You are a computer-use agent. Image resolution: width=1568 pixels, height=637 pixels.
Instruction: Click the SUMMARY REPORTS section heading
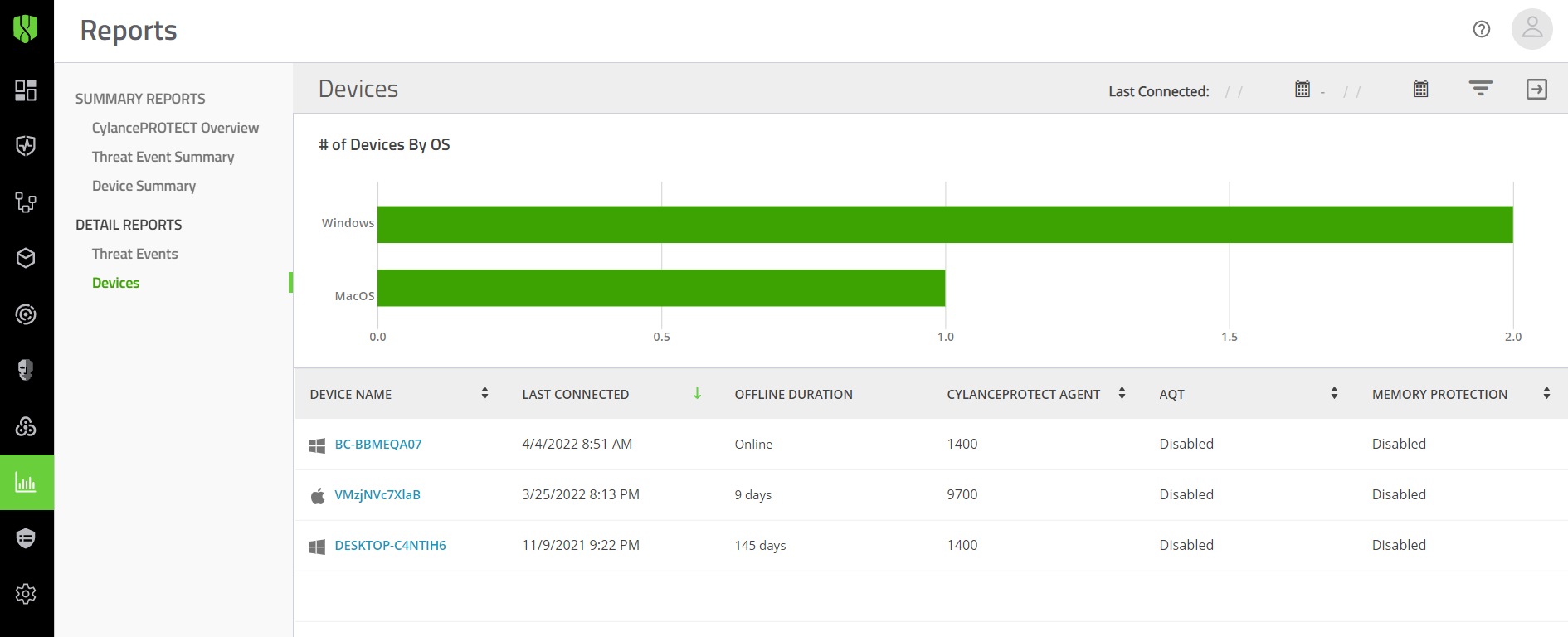(140, 99)
